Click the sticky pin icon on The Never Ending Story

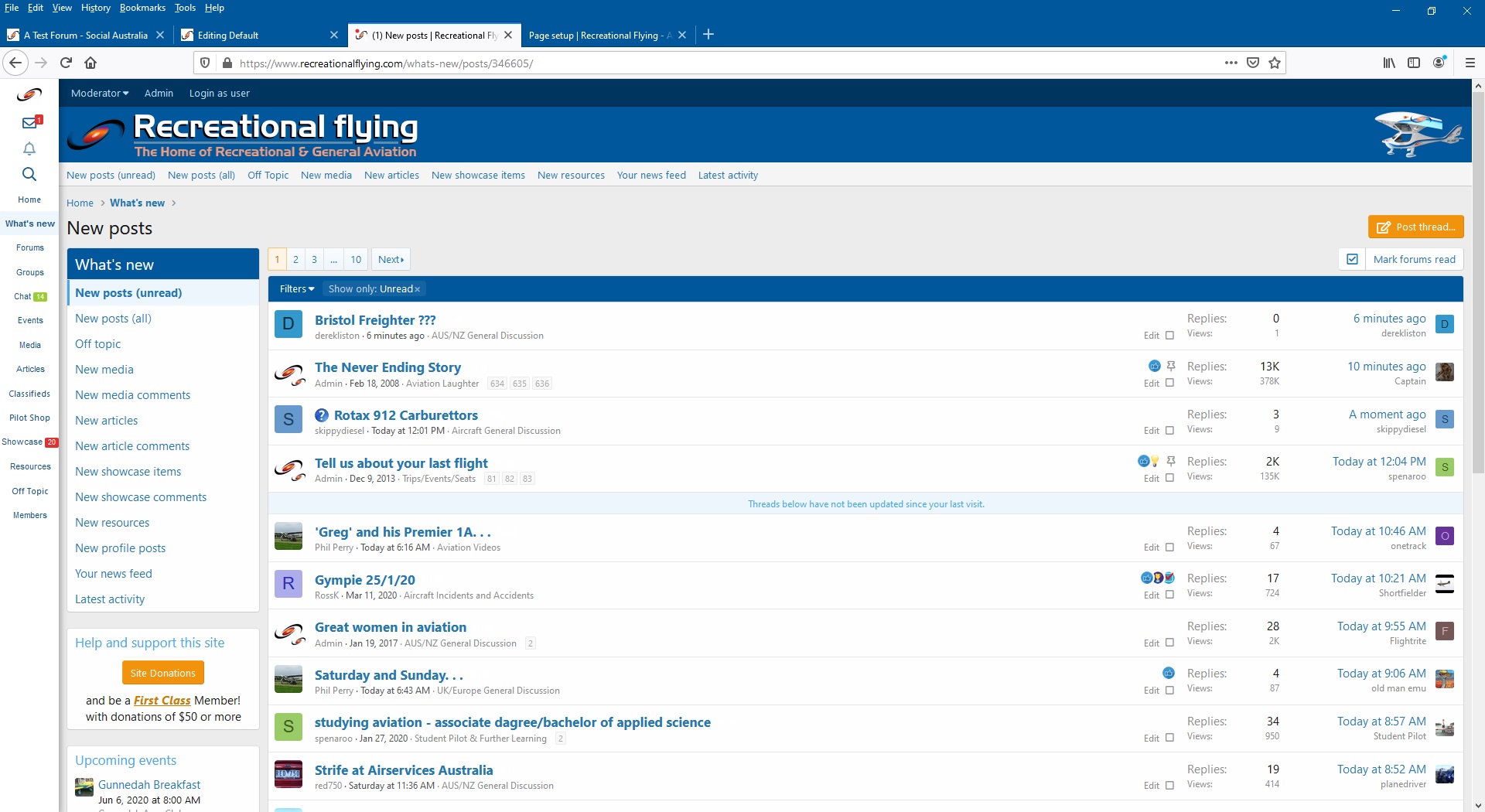(1171, 366)
